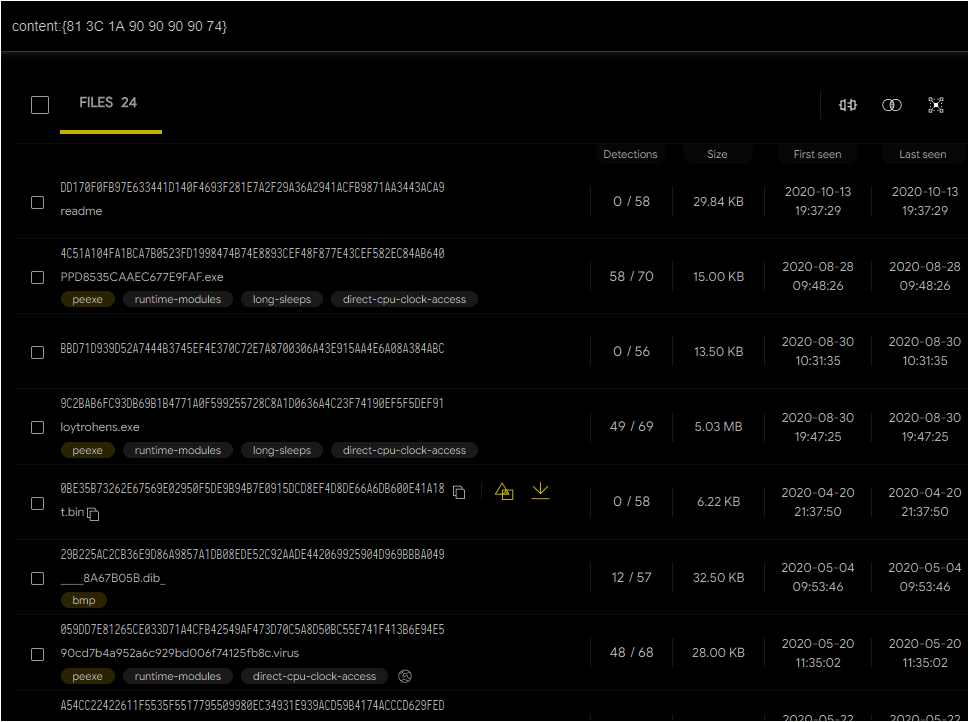969x722 pixels.
Task: Click direct-cpu-clock-access tag on PPD8535CAAEC677E9FAF.exe
Action: (404, 299)
